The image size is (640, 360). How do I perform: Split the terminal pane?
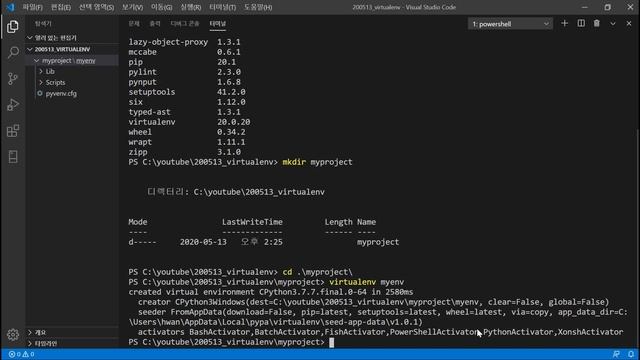click(x=581, y=24)
